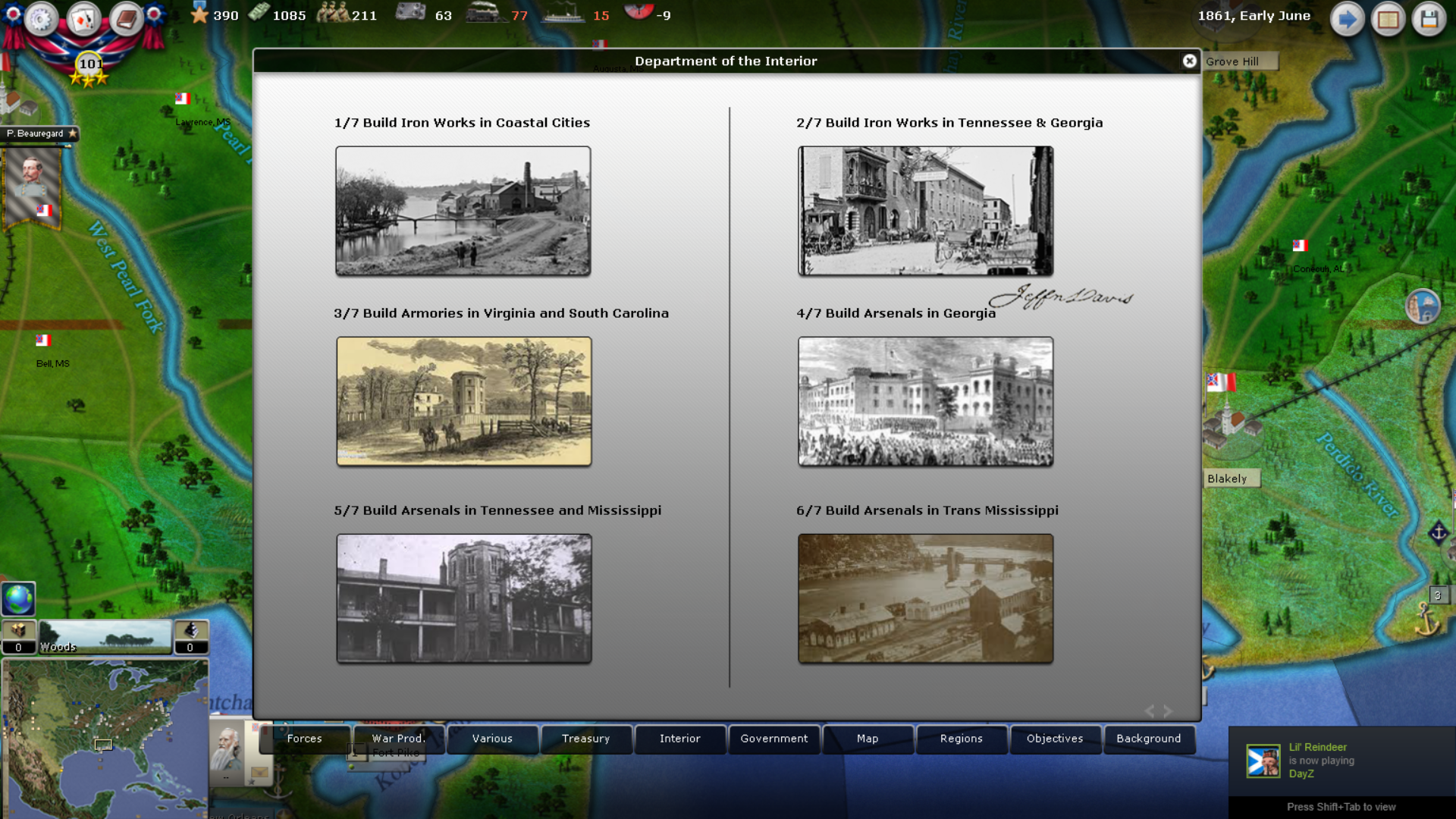Image resolution: width=1456 pixels, height=819 pixels.
Task: Click the money bills resource icon
Action: point(259,13)
